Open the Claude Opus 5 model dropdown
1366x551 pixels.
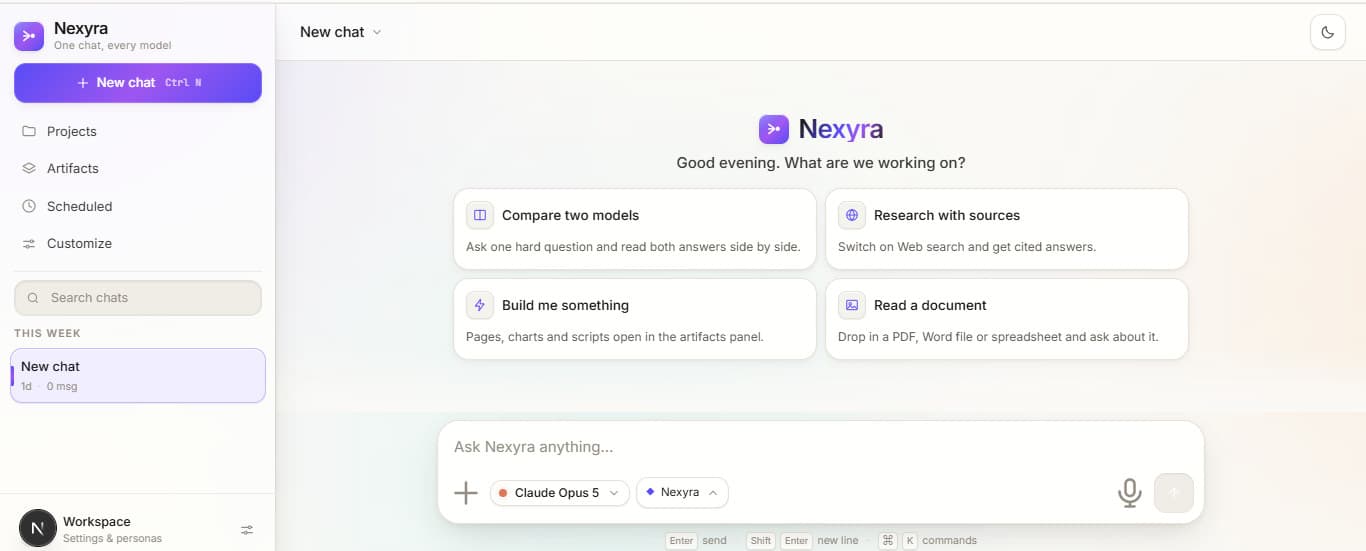pyautogui.click(x=560, y=492)
